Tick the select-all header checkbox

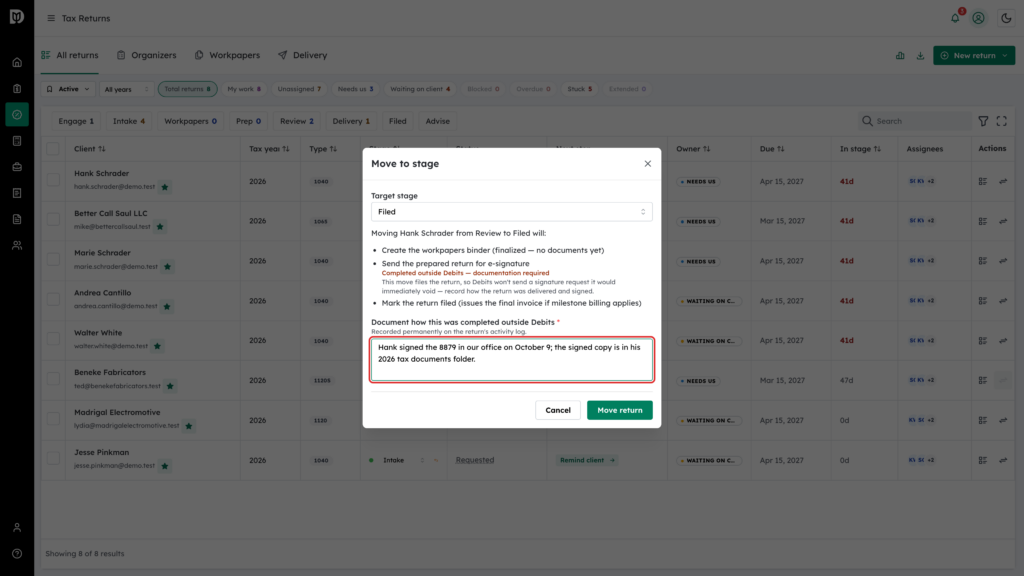[53, 149]
